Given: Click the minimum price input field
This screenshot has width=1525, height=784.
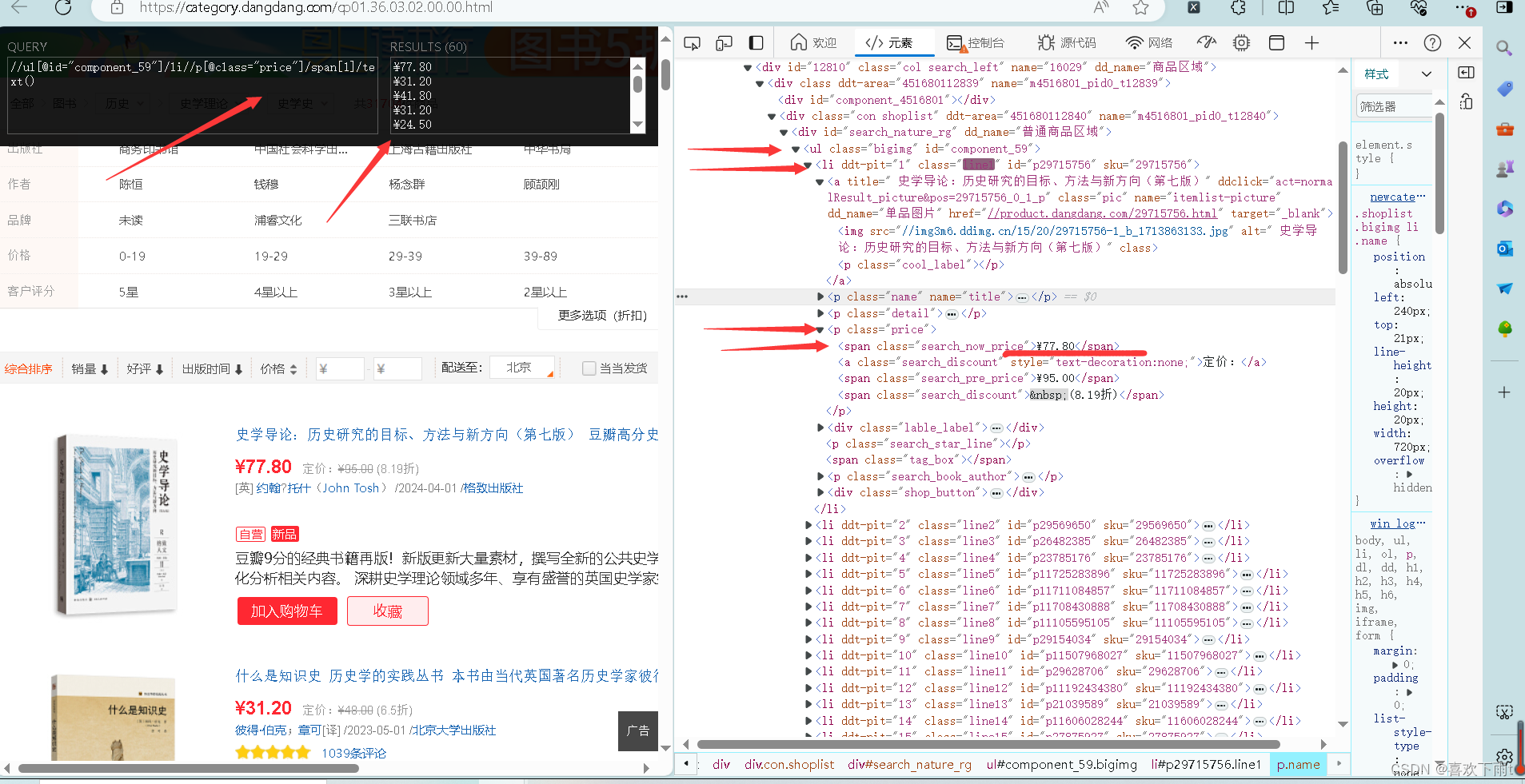Looking at the screenshot, I should coord(340,368).
